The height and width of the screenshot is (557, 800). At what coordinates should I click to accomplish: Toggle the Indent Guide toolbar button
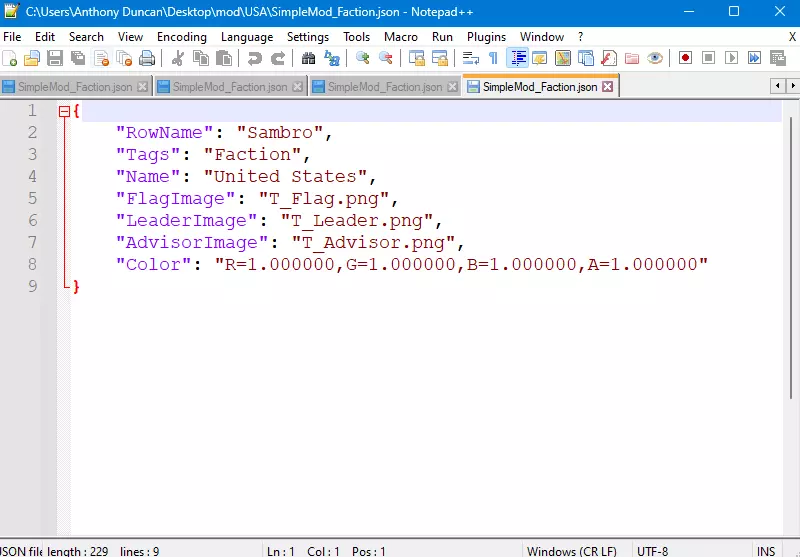[518, 59]
